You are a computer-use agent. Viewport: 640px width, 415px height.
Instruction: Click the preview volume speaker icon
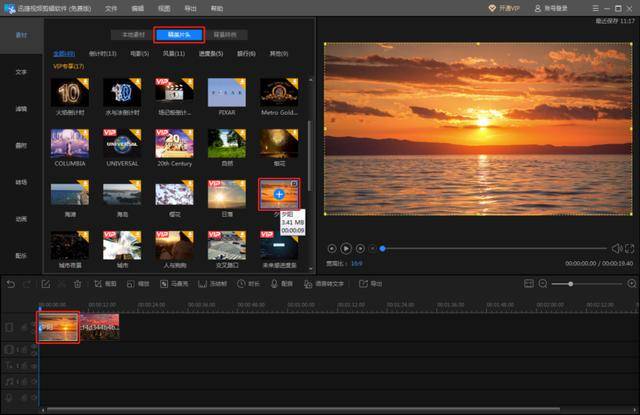pos(617,248)
